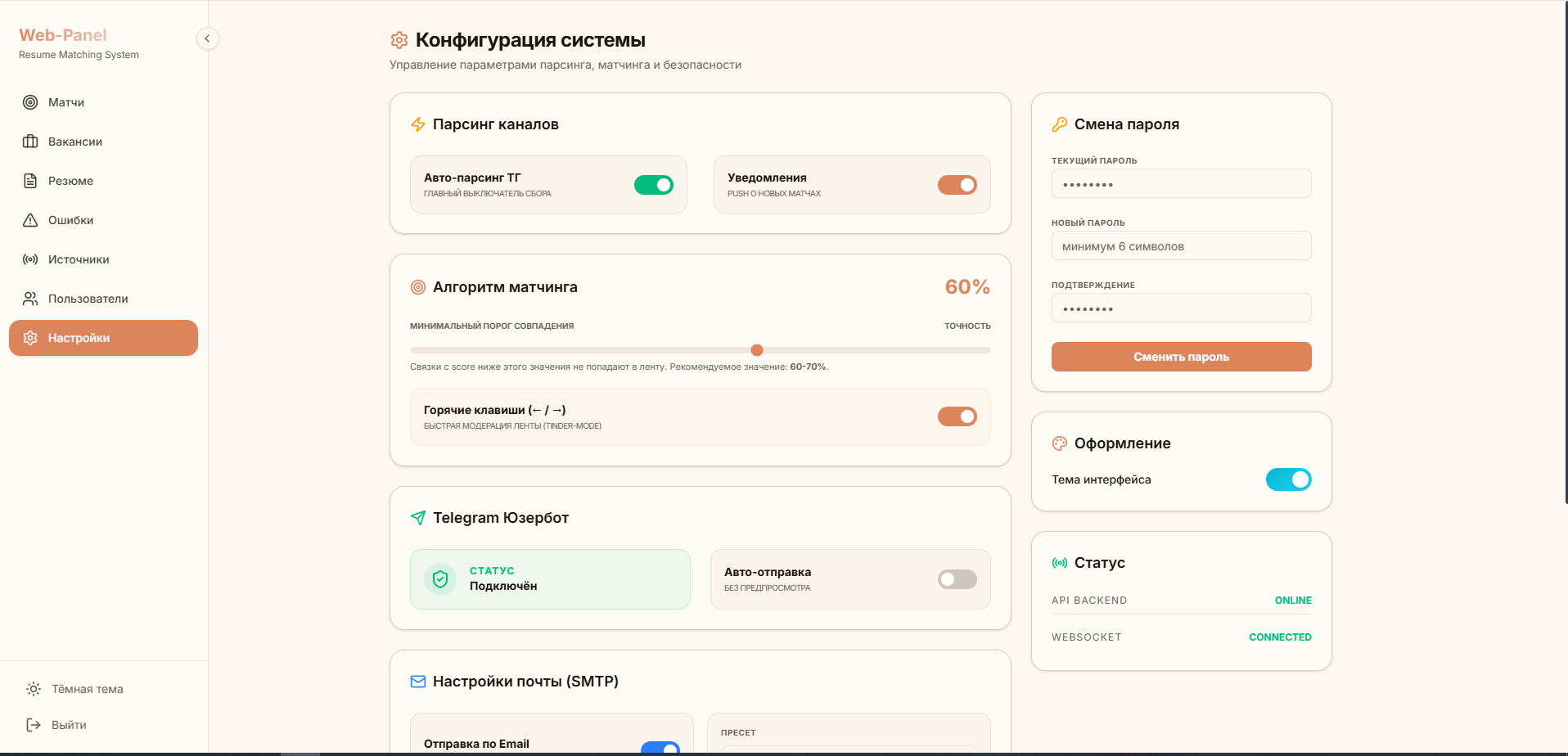
Task: Click the envelope icon beside Настройки почты
Action: (x=418, y=682)
